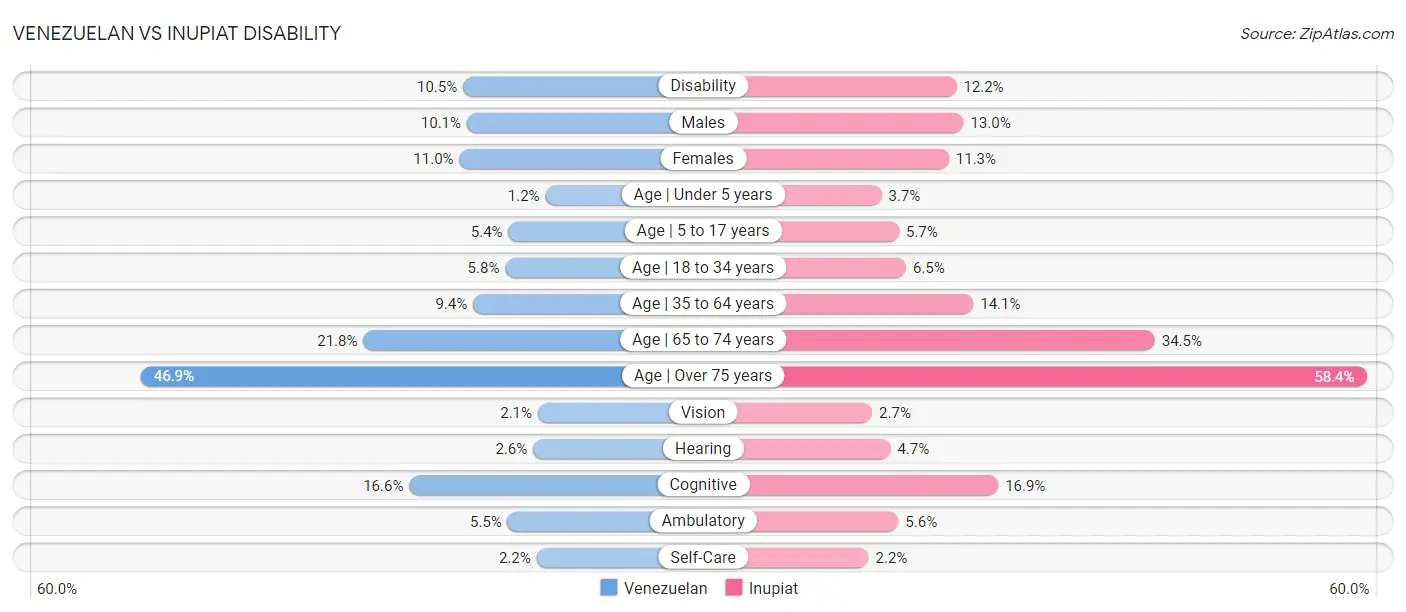Click the Age | Under 5 years label
Screen dimensions: 1406x612
pyautogui.click(x=703, y=195)
